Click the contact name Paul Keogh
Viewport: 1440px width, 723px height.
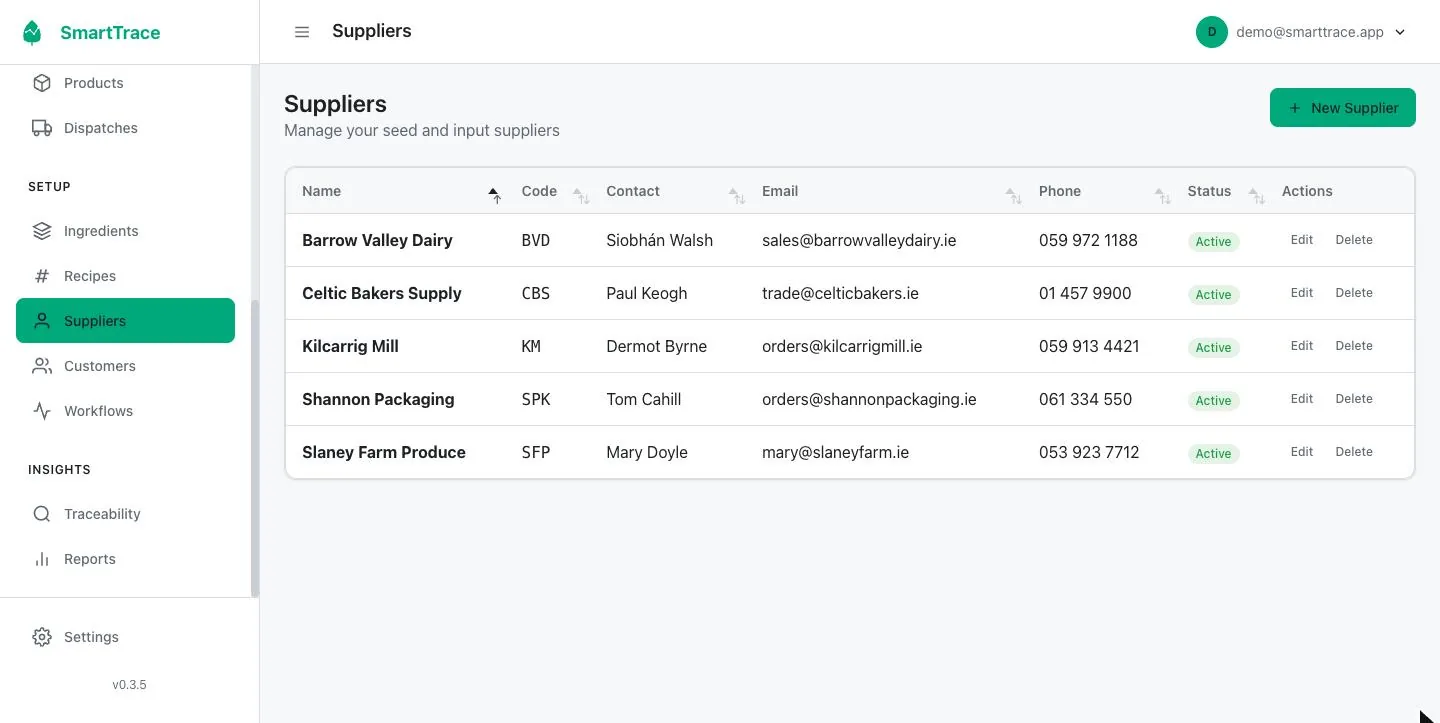tap(647, 293)
